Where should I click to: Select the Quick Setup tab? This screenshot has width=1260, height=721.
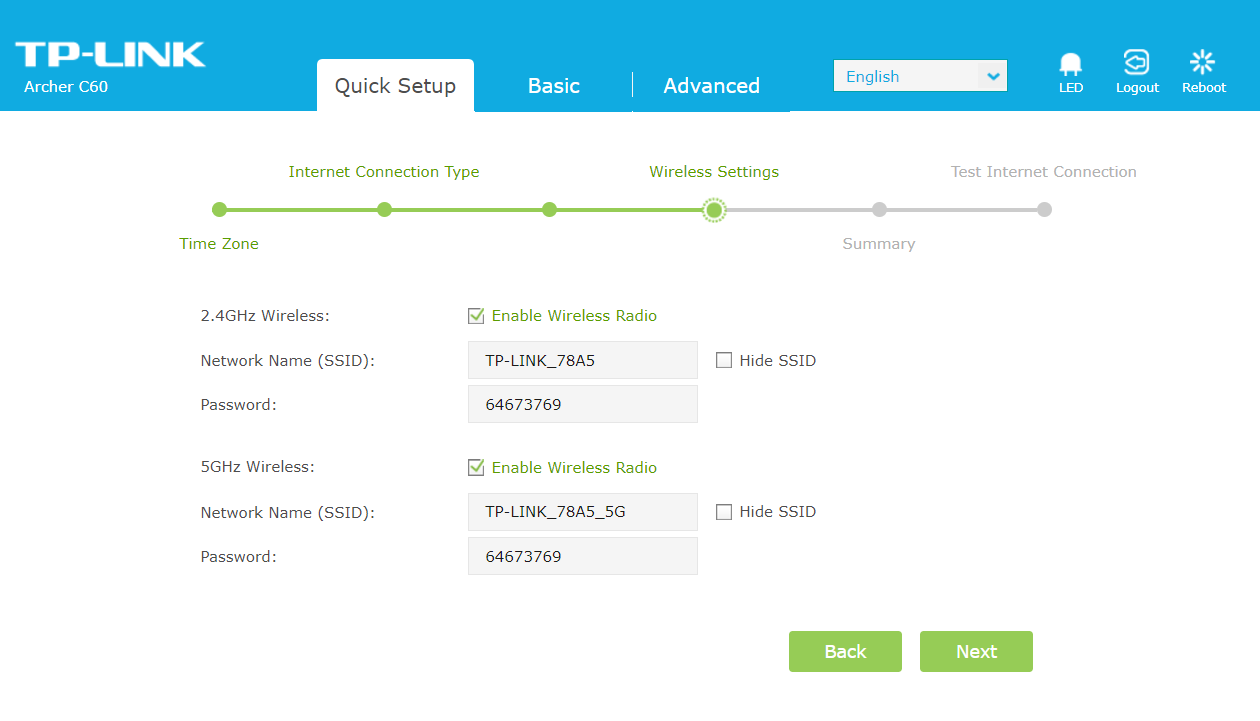tap(395, 86)
